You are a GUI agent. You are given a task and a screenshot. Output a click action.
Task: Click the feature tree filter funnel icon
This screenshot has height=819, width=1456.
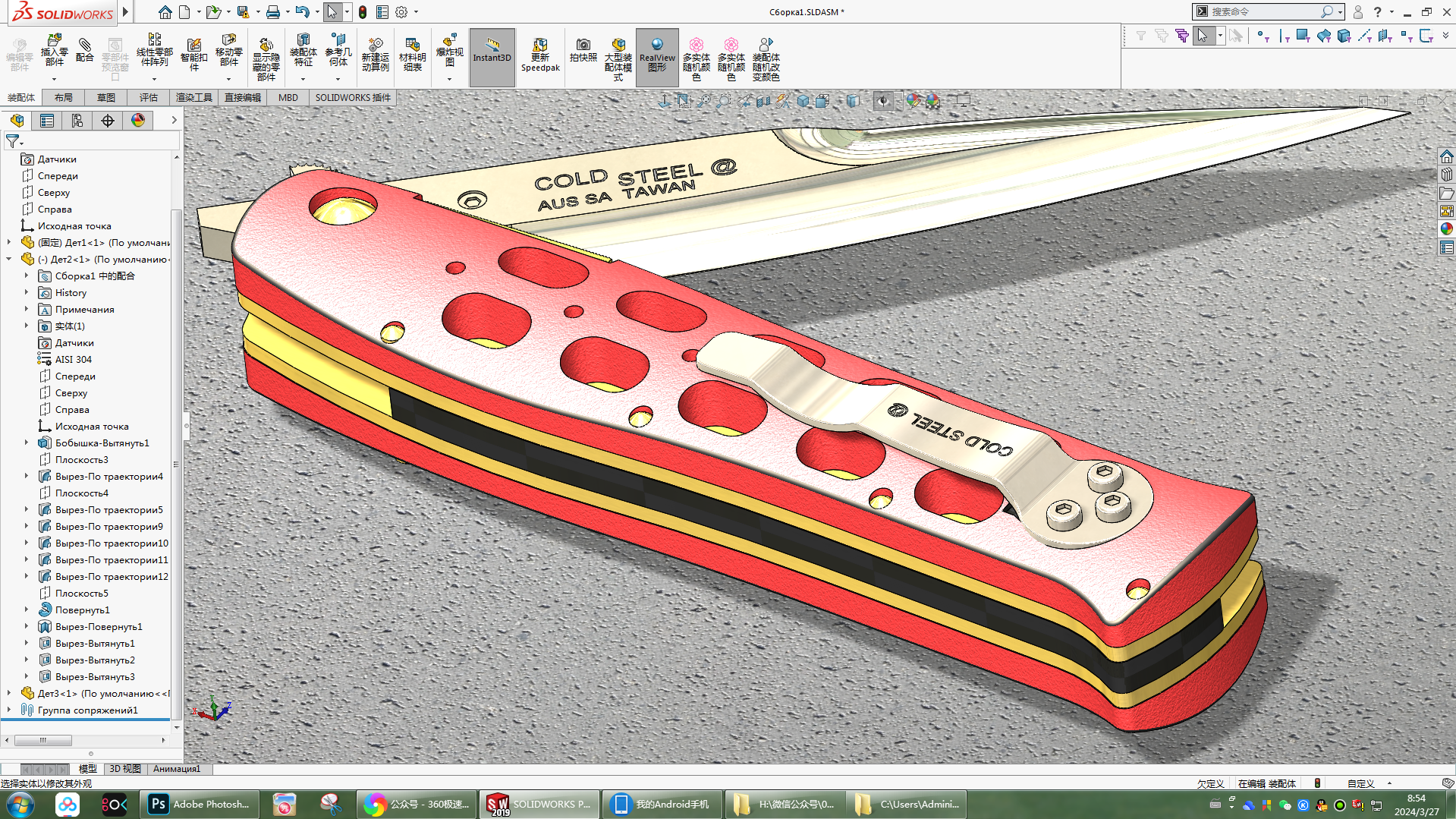(12, 141)
